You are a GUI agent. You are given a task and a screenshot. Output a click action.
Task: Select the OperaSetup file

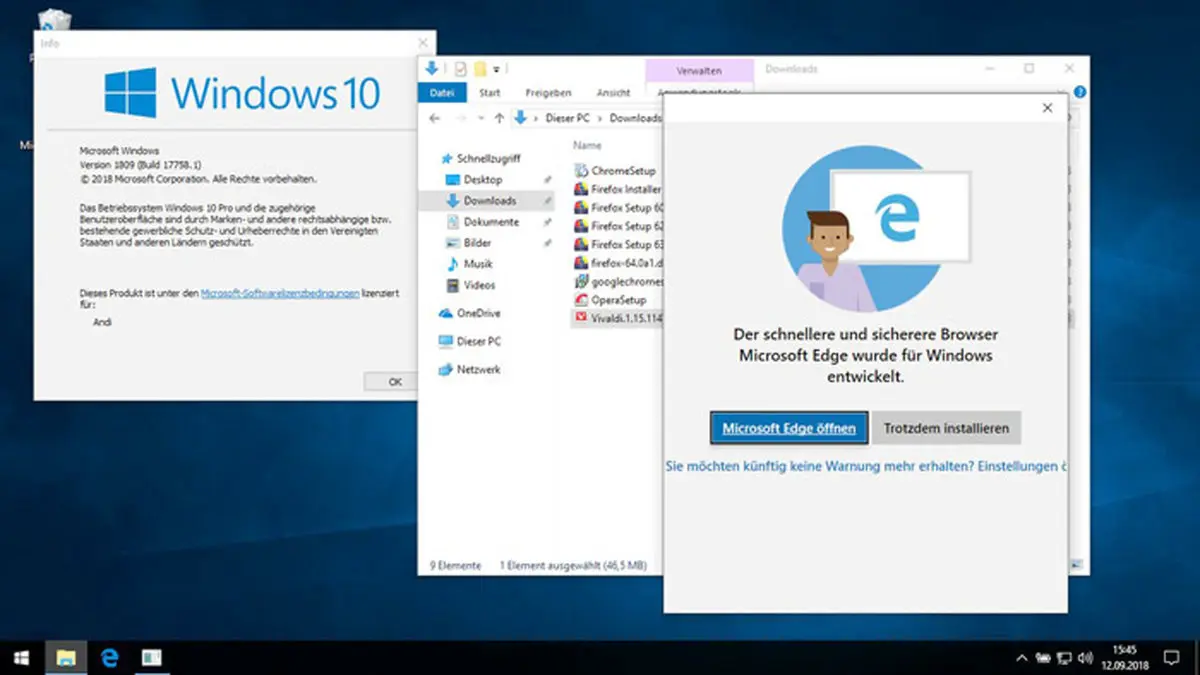pos(618,299)
